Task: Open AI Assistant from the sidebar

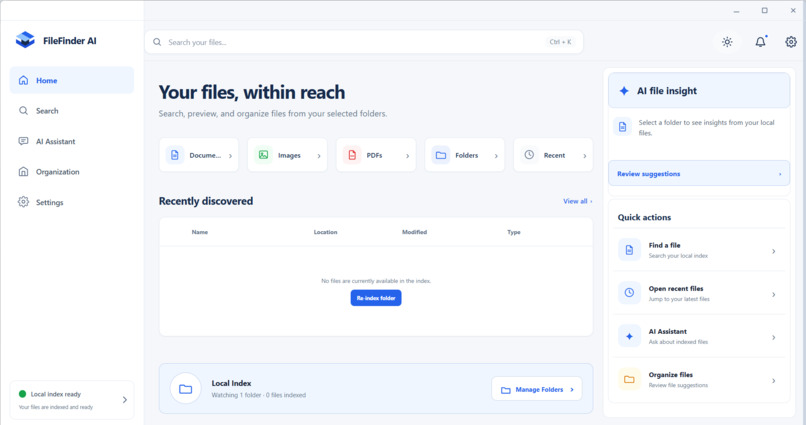Action: click(71, 141)
